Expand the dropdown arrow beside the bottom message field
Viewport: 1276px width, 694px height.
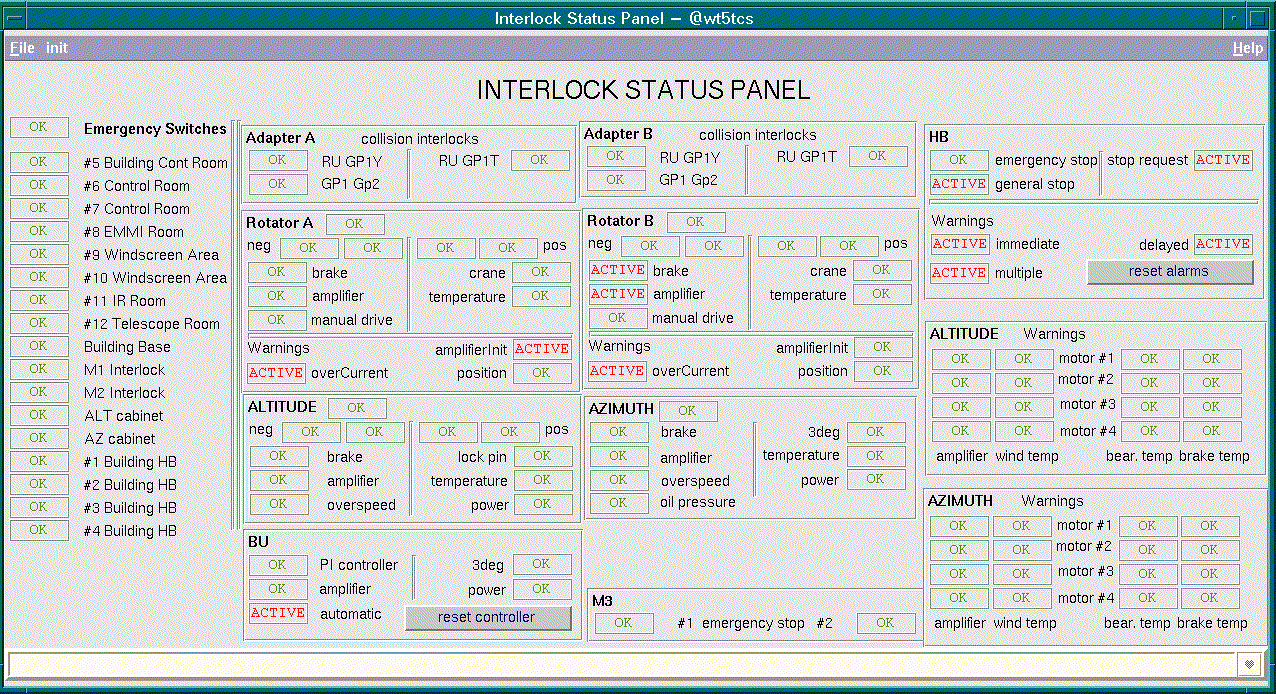coord(1249,664)
